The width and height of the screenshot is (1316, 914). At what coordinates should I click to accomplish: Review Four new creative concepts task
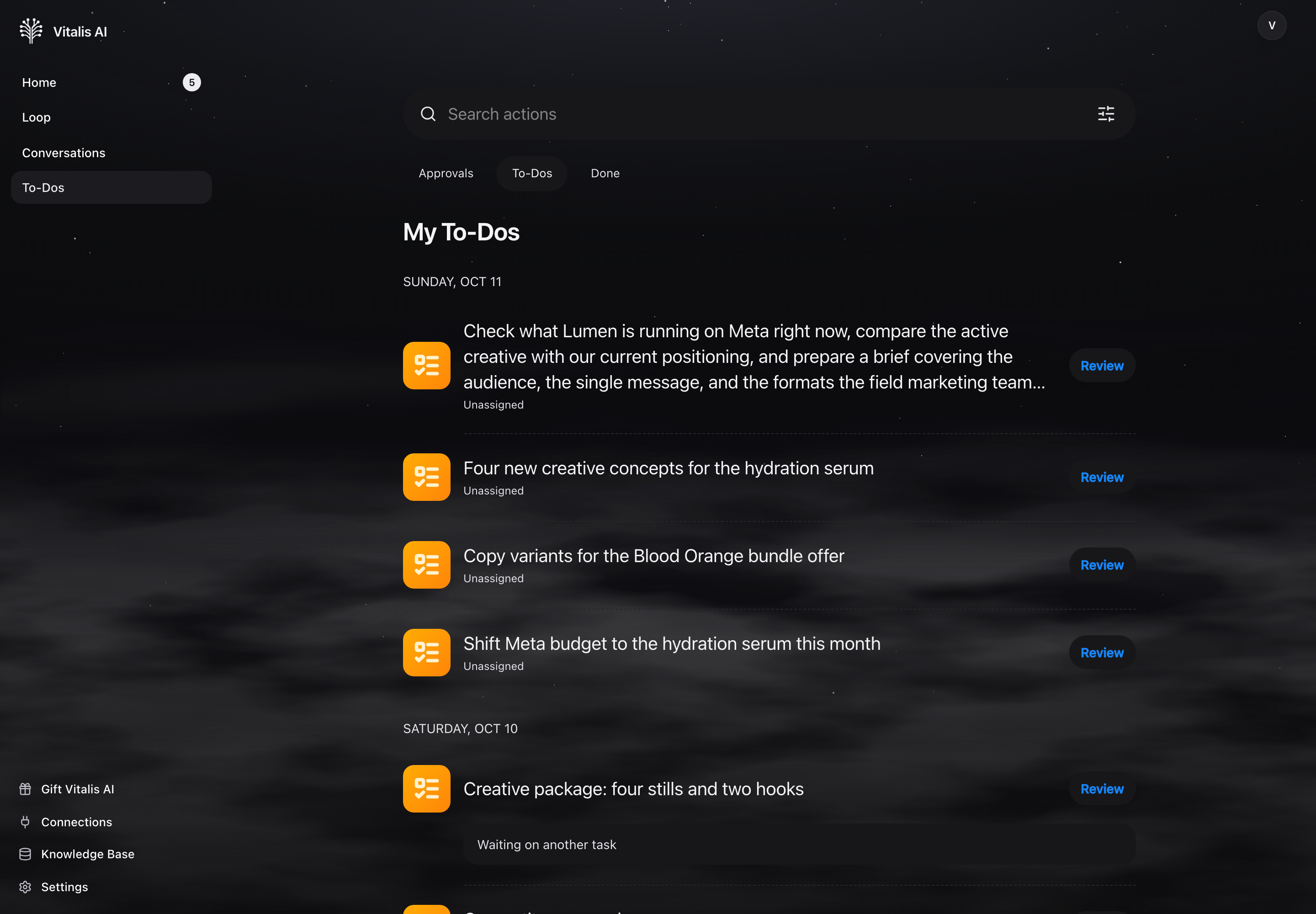pyautogui.click(x=1102, y=477)
